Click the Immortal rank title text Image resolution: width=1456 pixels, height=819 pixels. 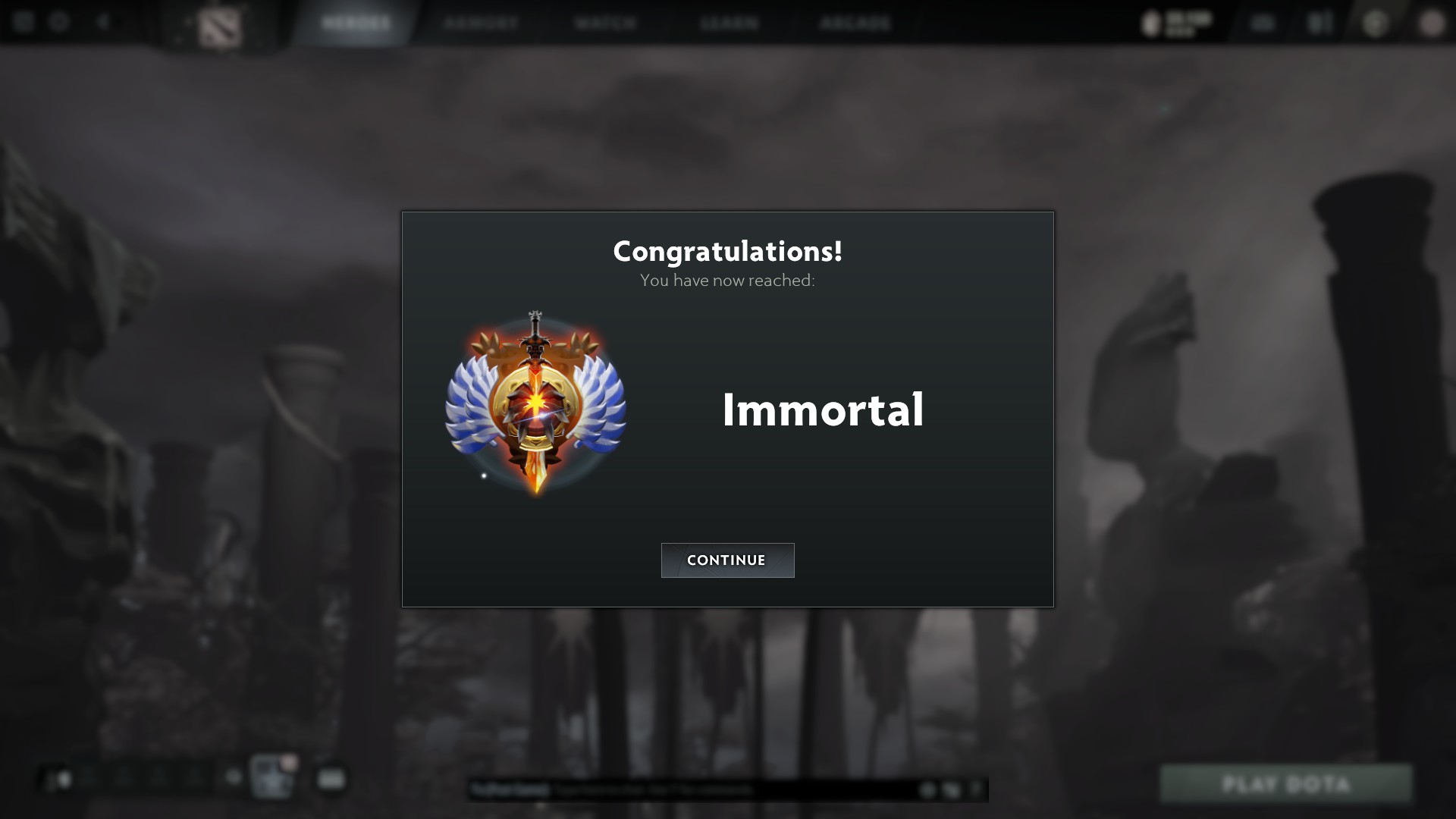[823, 410]
